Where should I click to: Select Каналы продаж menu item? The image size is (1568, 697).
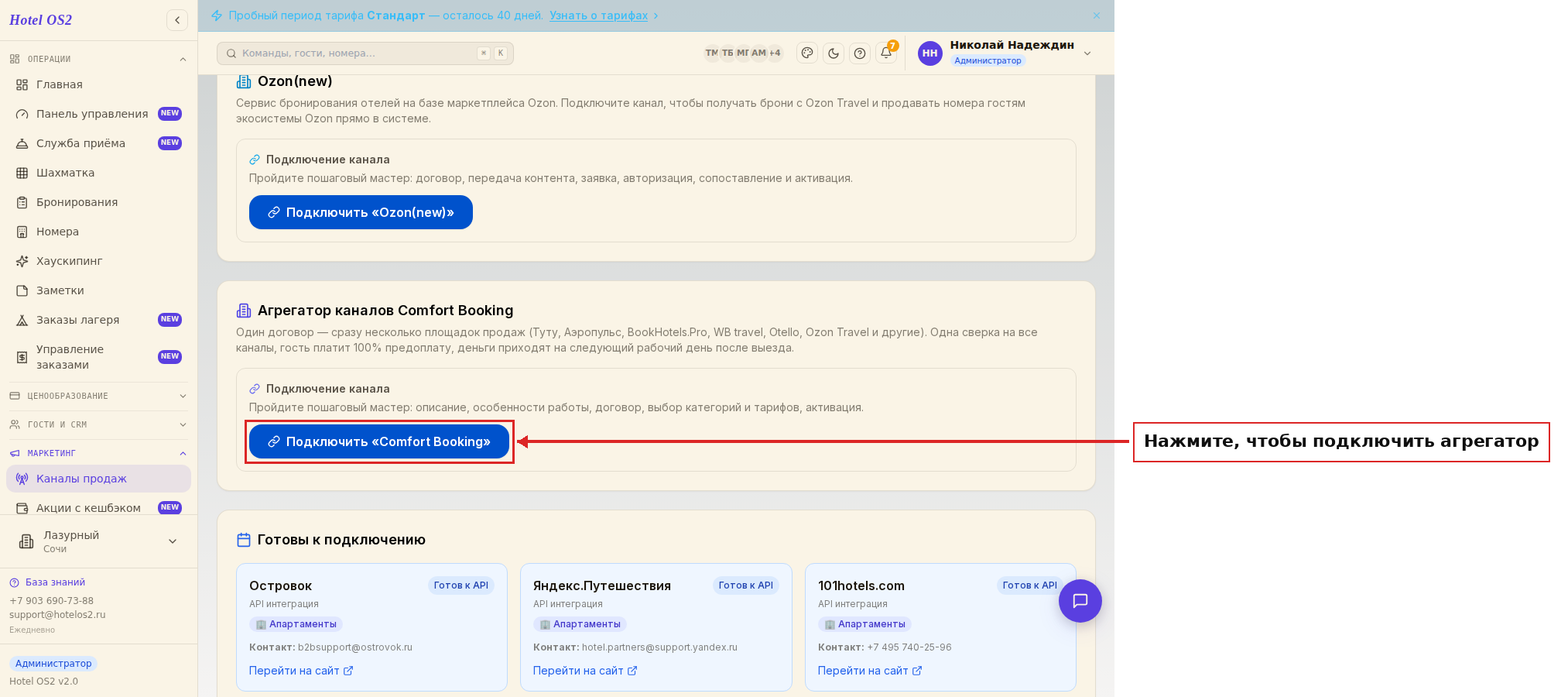[98, 479]
